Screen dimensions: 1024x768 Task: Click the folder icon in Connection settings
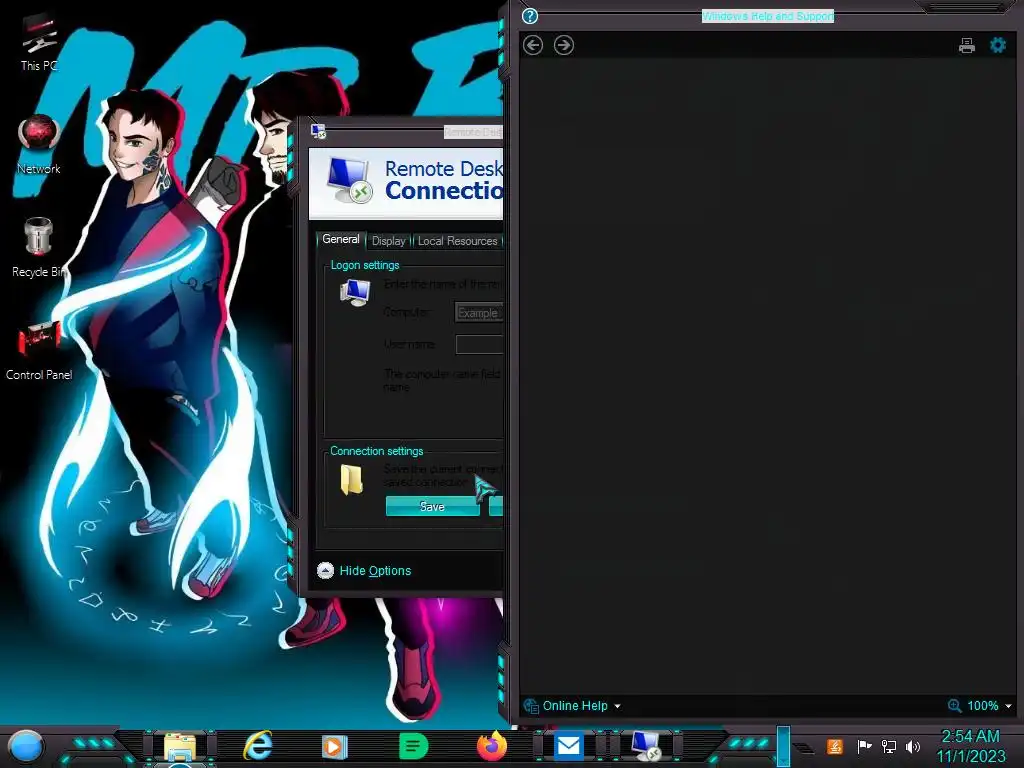point(351,480)
